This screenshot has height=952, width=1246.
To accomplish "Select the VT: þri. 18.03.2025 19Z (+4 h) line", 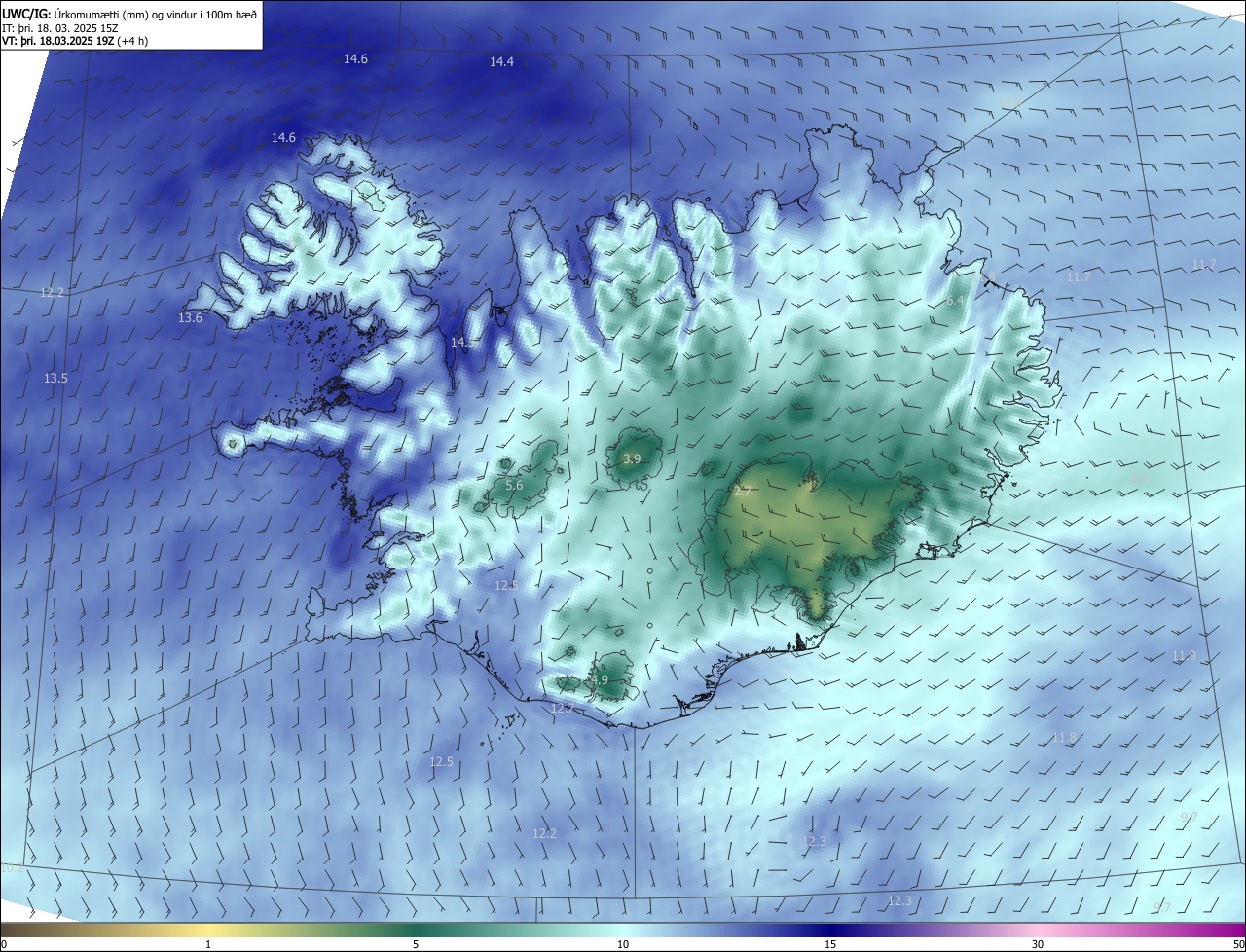I will click(75, 42).
